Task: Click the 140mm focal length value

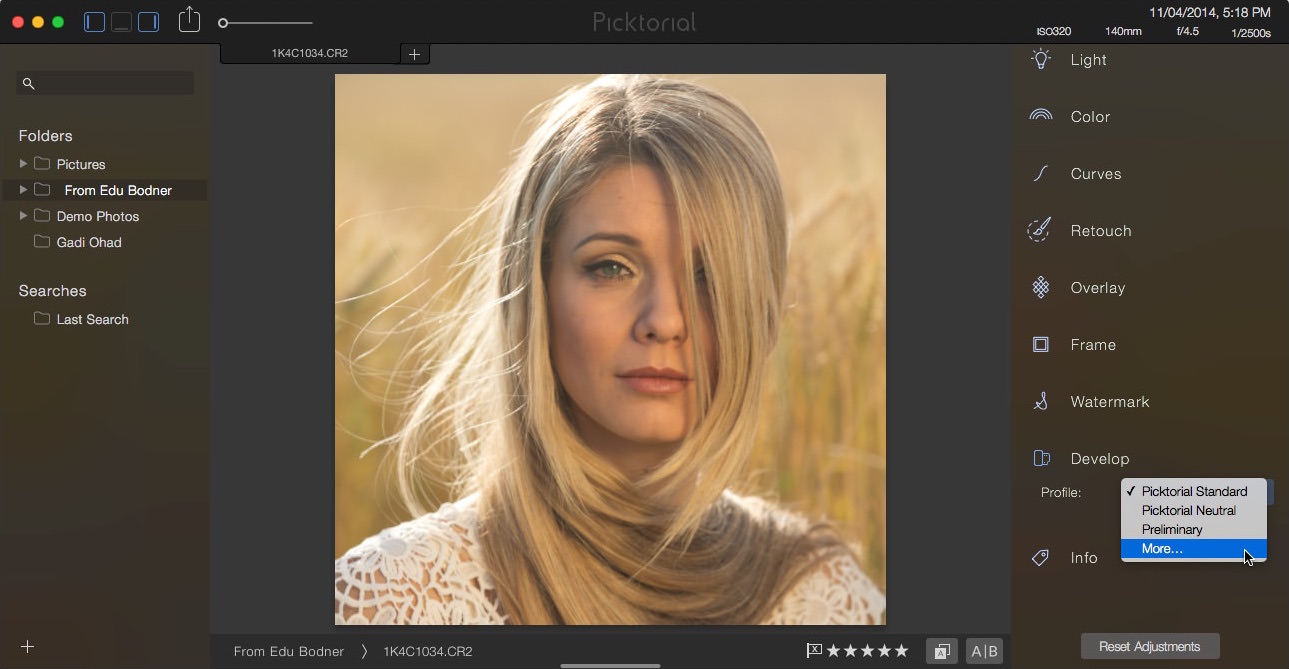Action: 1123,32
